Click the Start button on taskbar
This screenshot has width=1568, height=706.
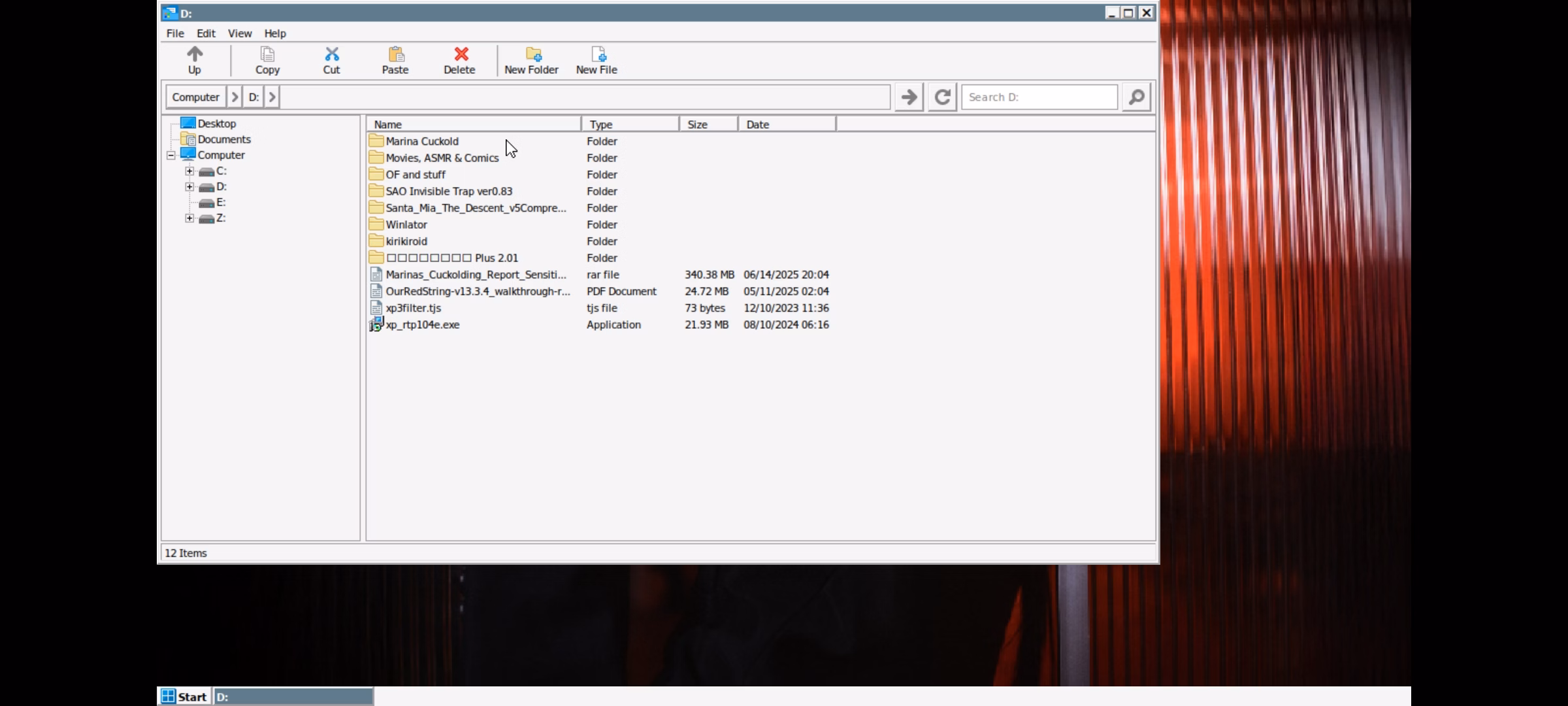pos(185,697)
